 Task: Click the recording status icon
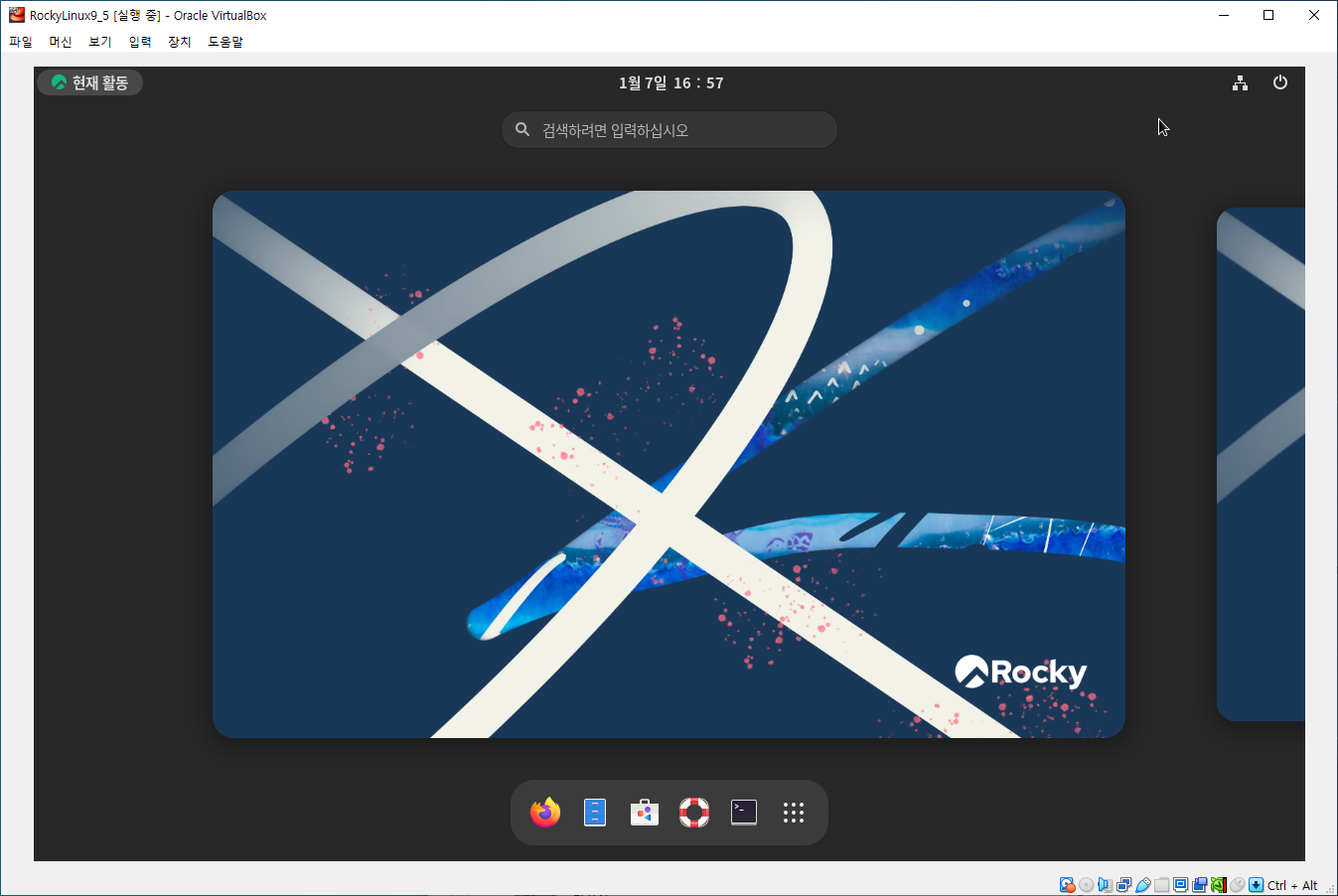tap(1199, 885)
